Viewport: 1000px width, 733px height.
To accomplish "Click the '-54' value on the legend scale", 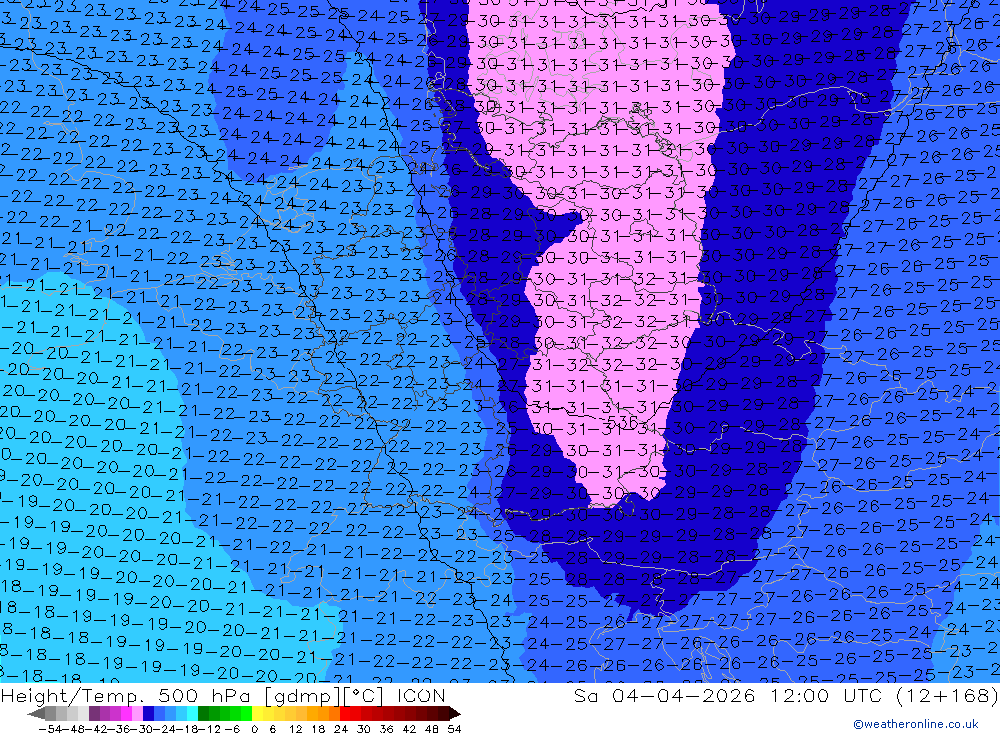I will tap(50, 729).
